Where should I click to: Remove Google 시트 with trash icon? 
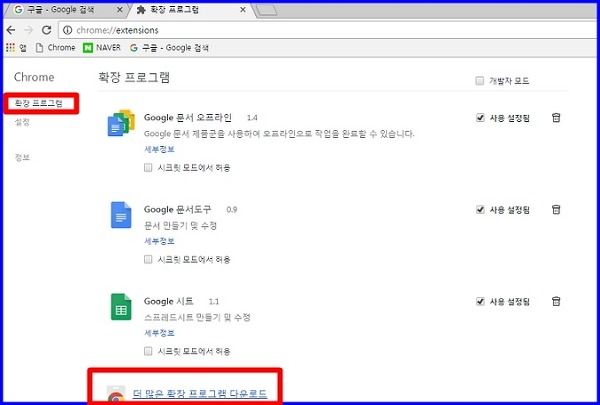556,301
